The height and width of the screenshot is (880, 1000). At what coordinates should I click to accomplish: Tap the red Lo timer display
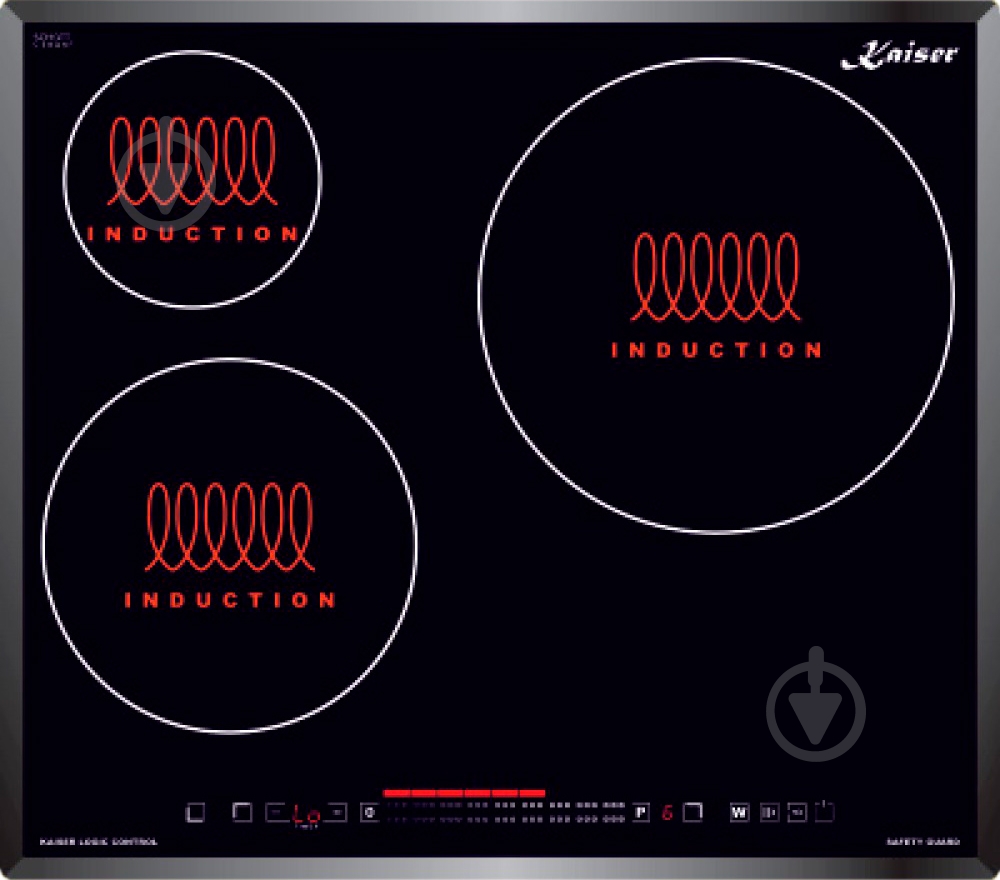click(307, 814)
